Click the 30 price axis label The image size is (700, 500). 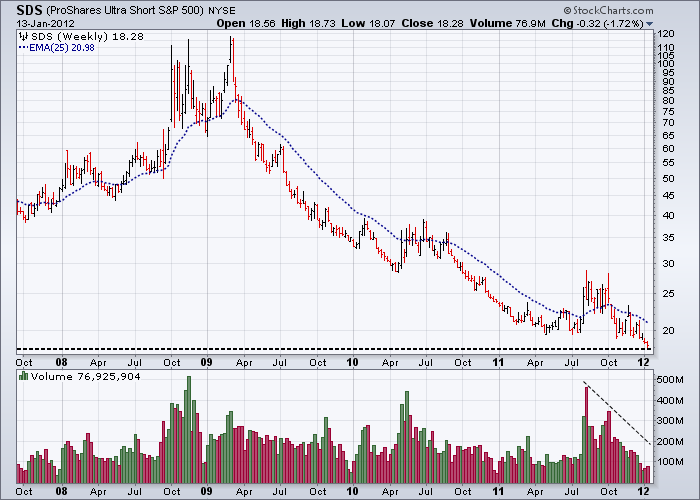pyautogui.click(x=668, y=264)
